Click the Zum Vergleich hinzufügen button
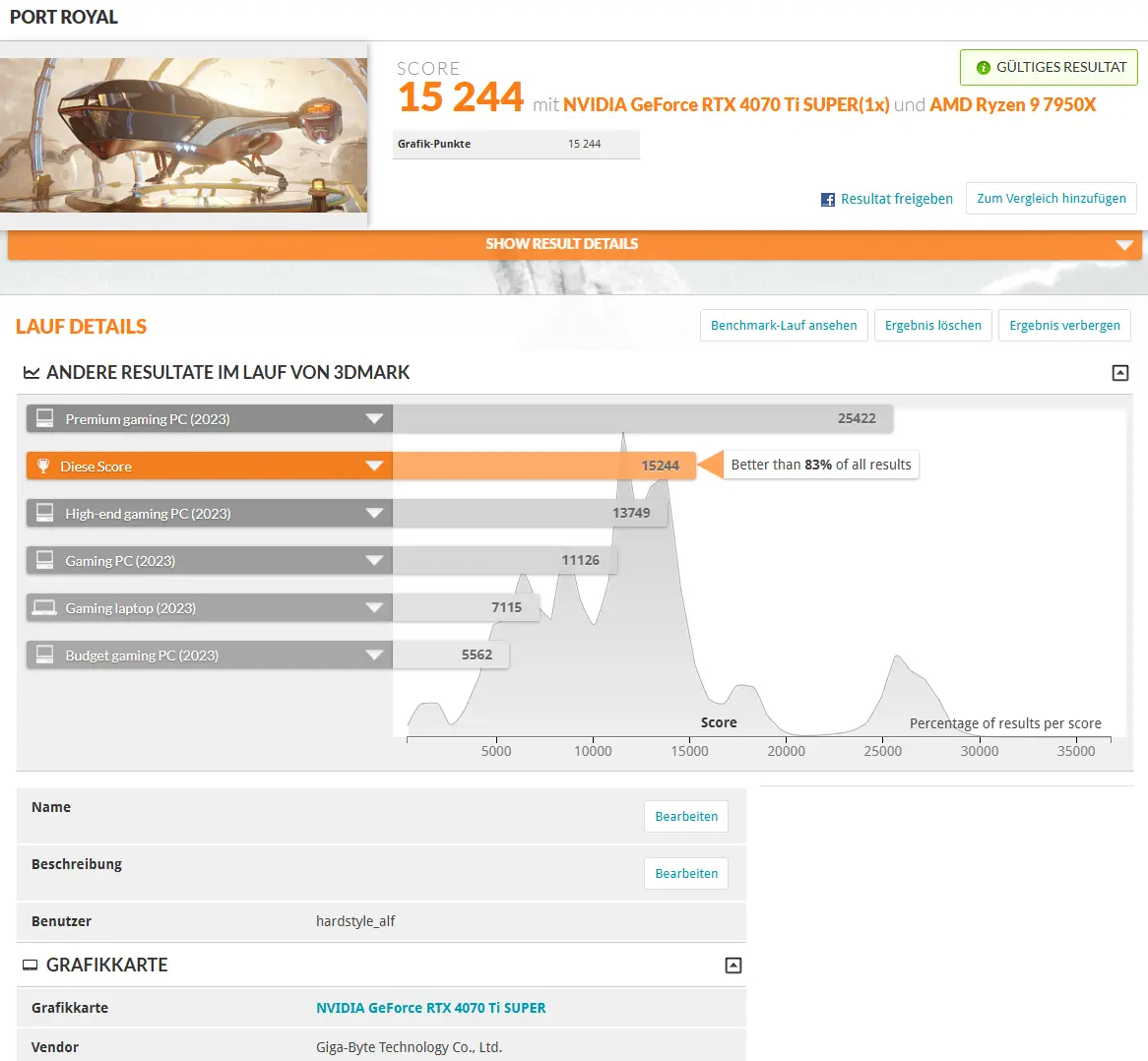 [x=1052, y=198]
